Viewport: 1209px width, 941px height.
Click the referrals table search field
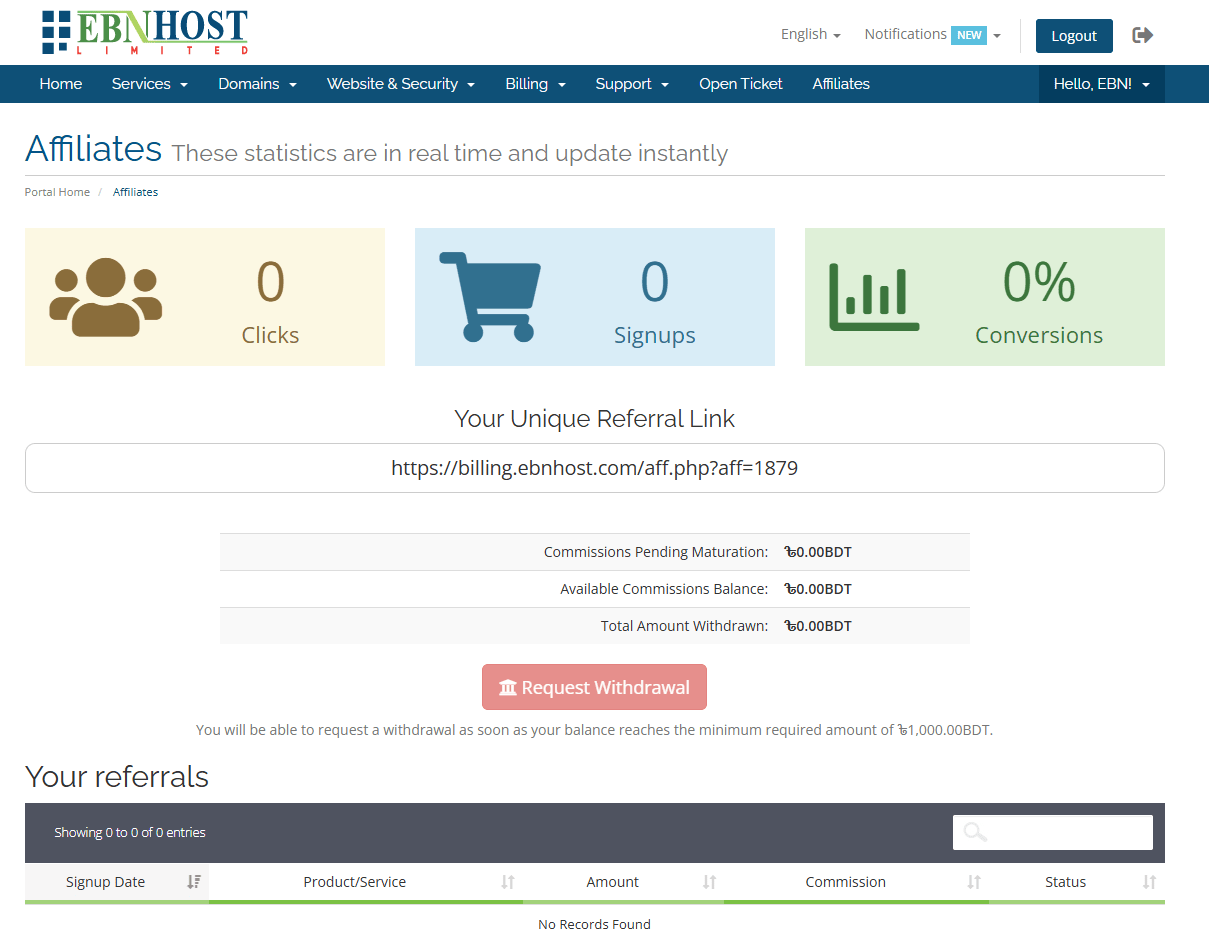click(1052, 832)
